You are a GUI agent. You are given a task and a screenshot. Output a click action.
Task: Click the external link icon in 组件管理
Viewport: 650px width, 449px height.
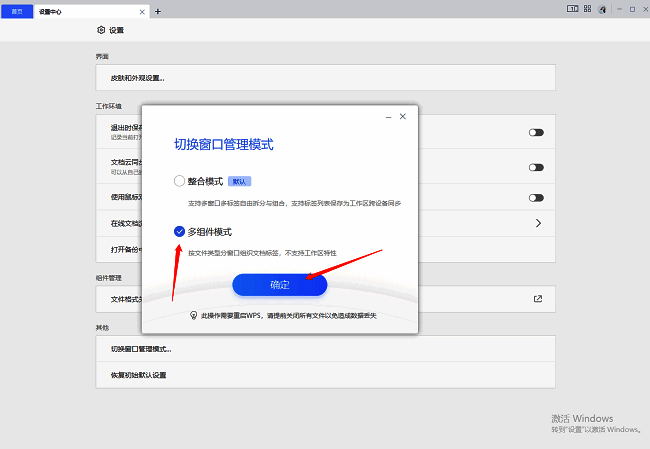[537, 298]
